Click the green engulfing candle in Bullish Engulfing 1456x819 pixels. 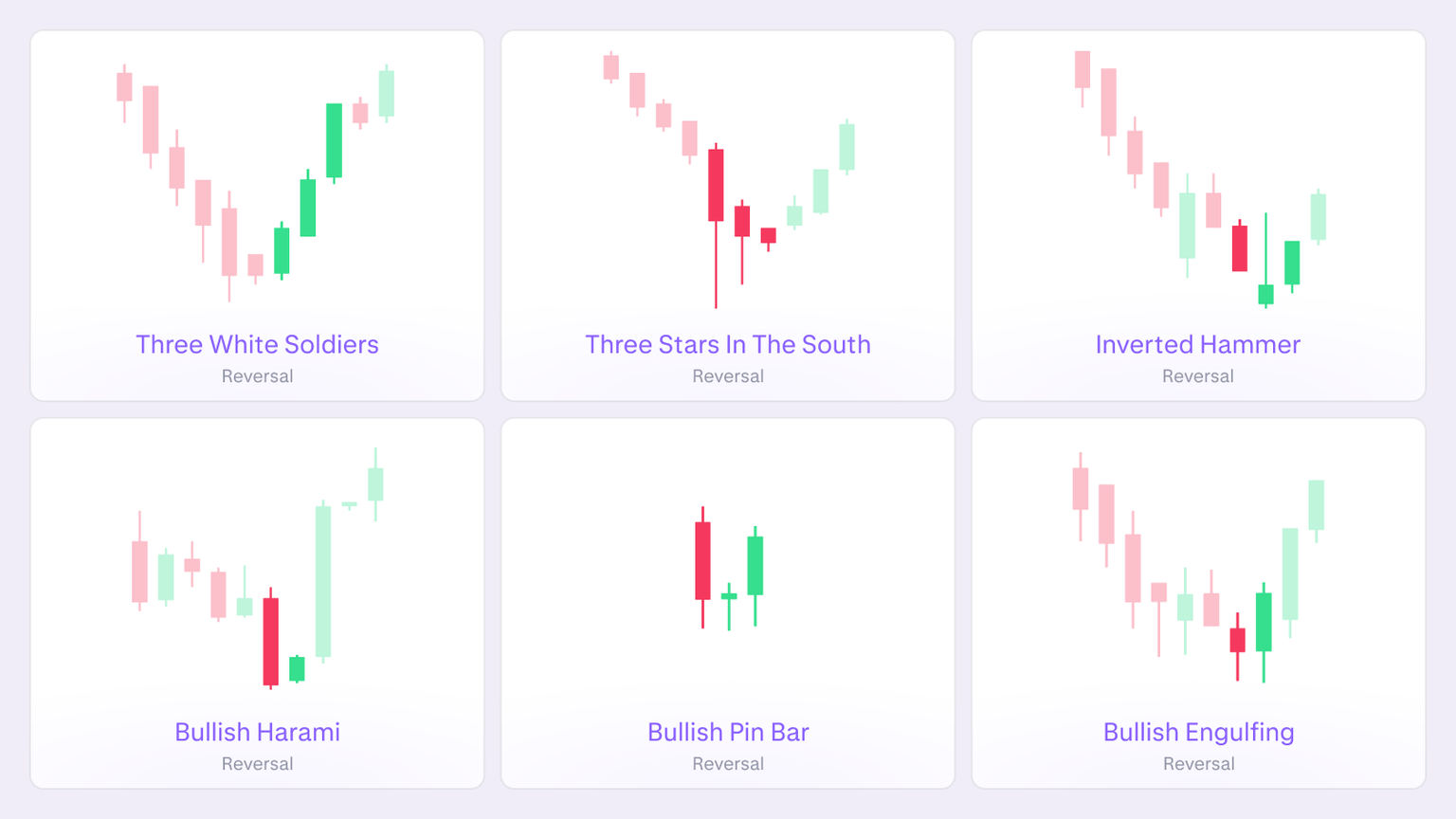[1262, 621]
